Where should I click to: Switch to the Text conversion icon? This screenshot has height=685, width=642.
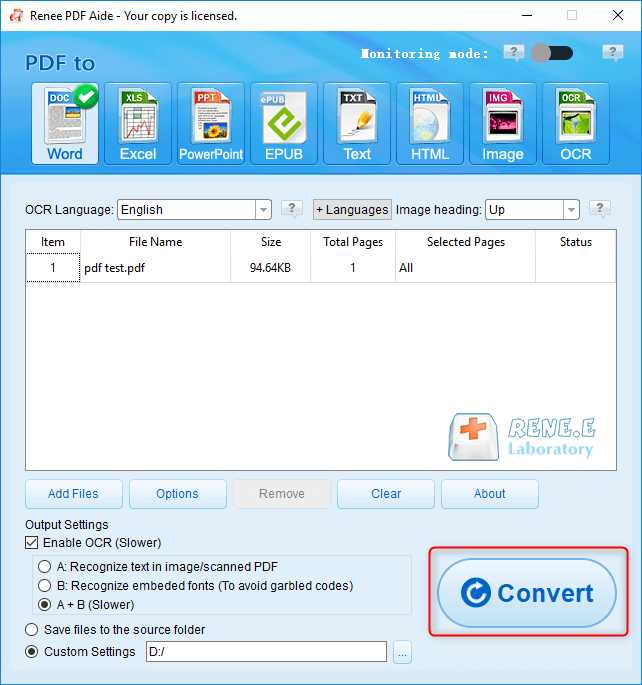357,123
